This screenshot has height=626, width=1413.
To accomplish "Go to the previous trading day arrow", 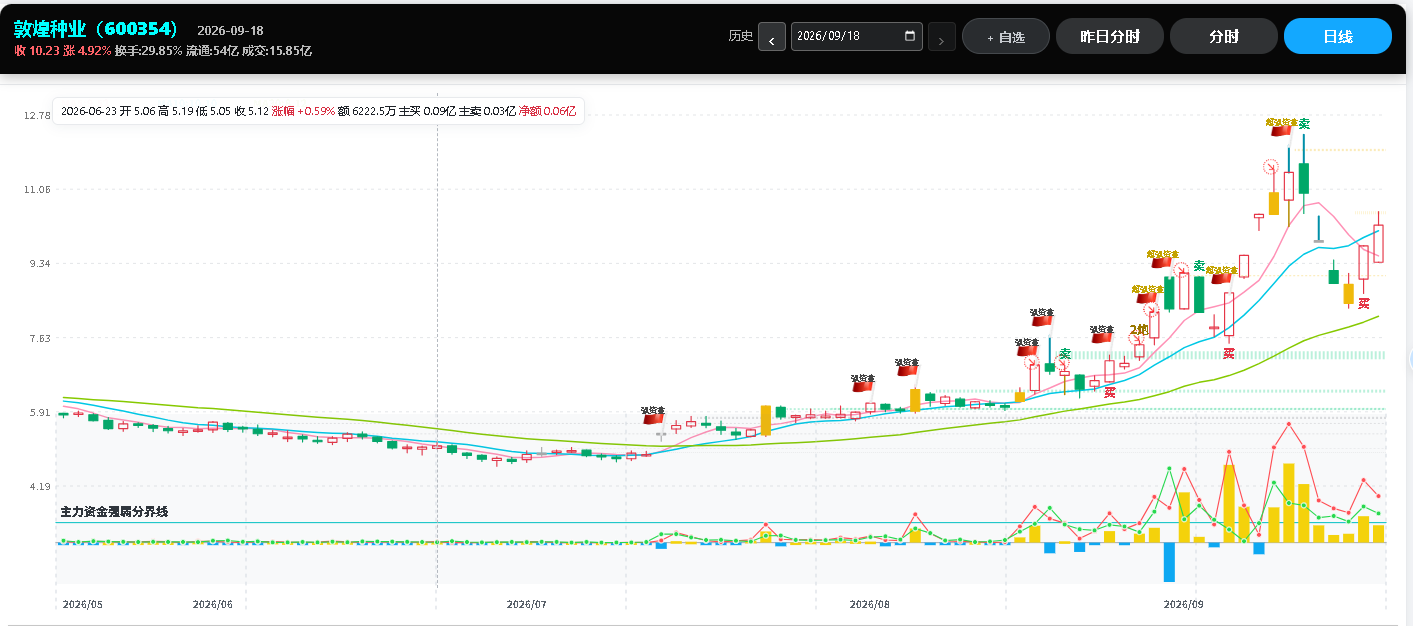I will coord(772,37).
